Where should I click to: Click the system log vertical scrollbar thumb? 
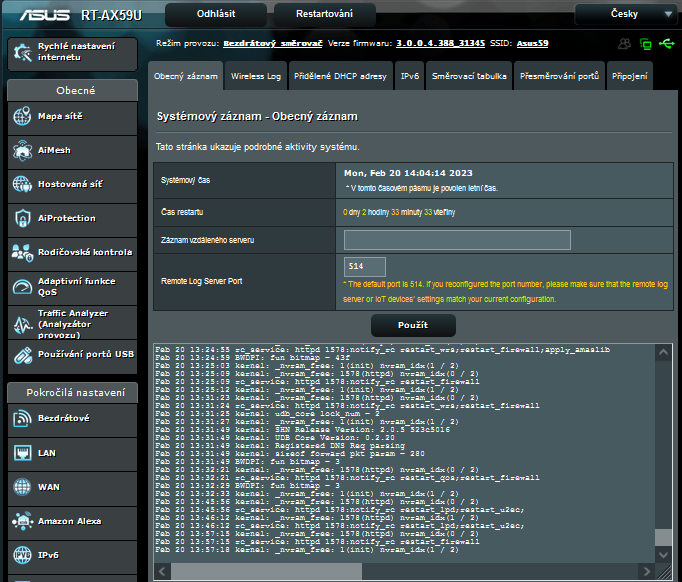pos(663,537)
